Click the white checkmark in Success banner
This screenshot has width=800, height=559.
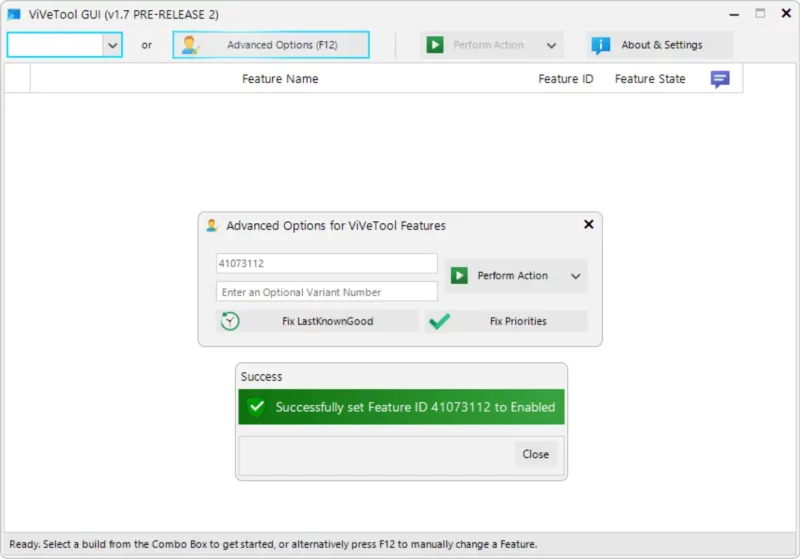[257, 407]
